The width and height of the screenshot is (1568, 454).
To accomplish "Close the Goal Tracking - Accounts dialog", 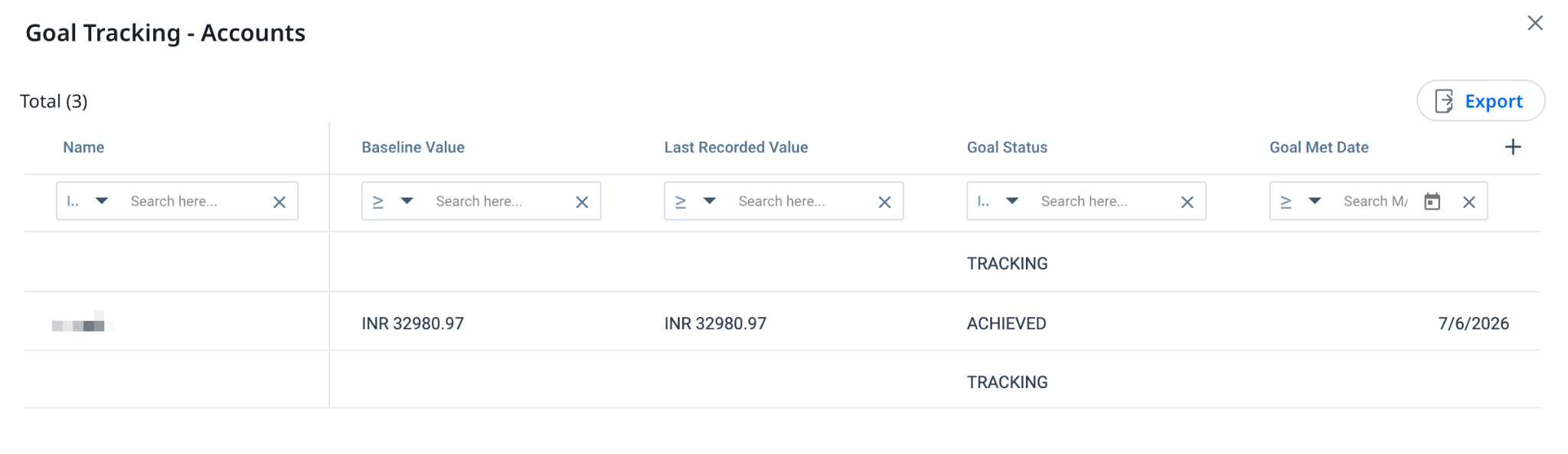I will tap(1534, 23).
